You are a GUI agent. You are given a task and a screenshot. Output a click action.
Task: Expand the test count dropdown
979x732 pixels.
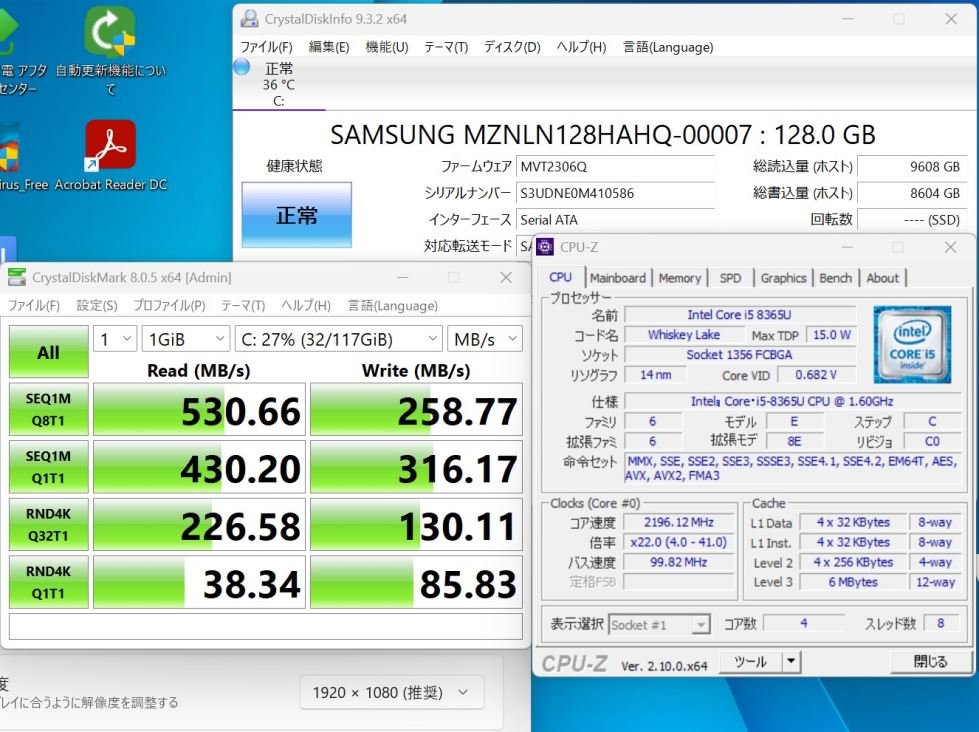[x=115, y=339]
